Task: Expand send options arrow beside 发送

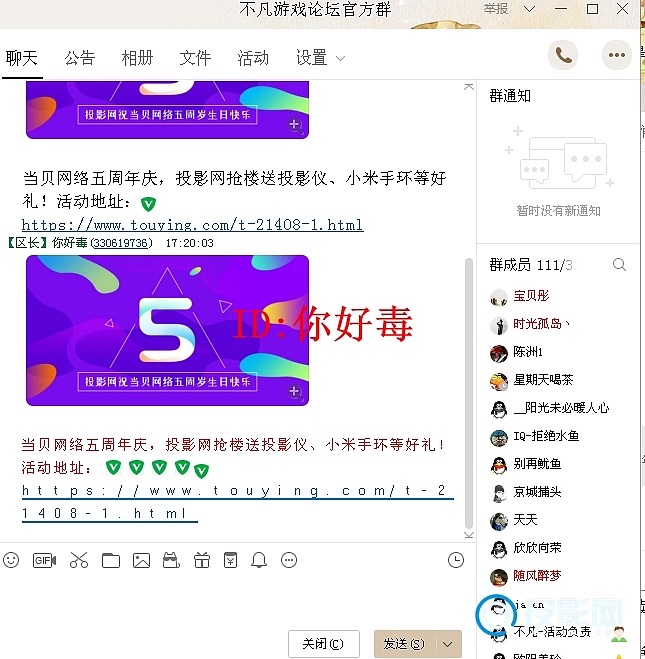Action: click(x=448, y=644)
